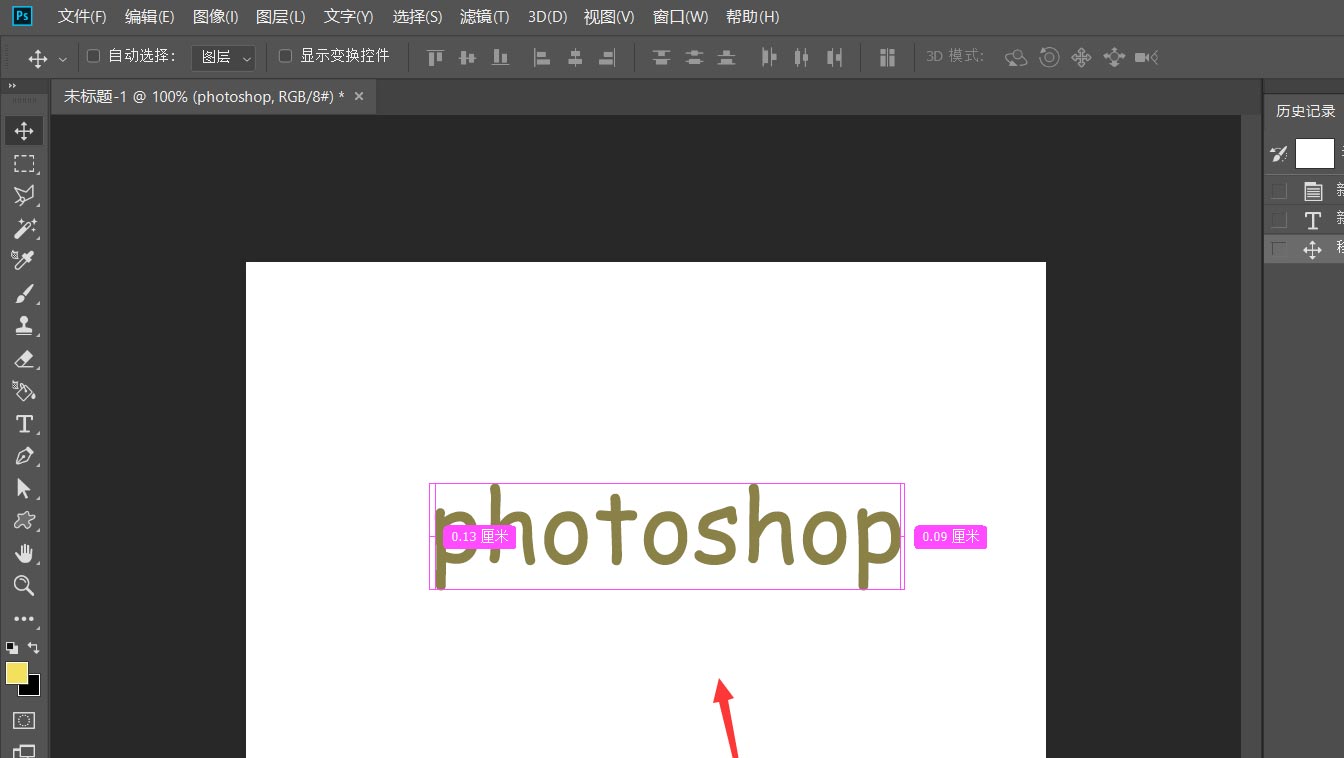
Task: Click the Auto-Align Layers icon
Action: pos(887,58)
